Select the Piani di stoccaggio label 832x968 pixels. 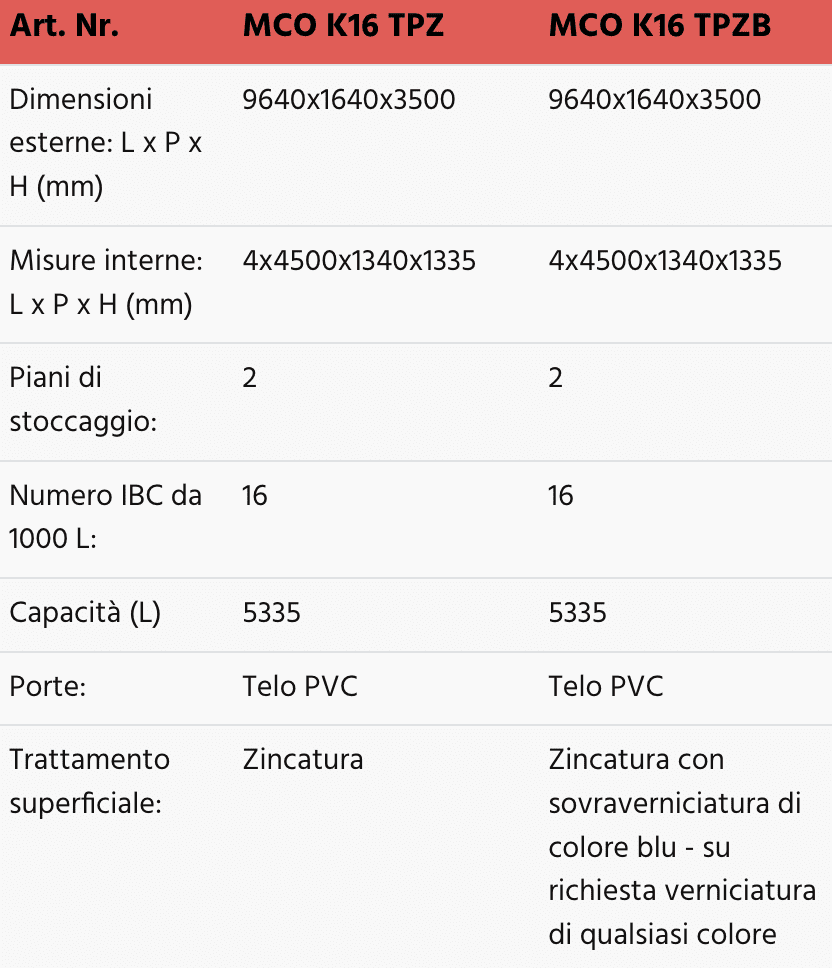[83, 400]
